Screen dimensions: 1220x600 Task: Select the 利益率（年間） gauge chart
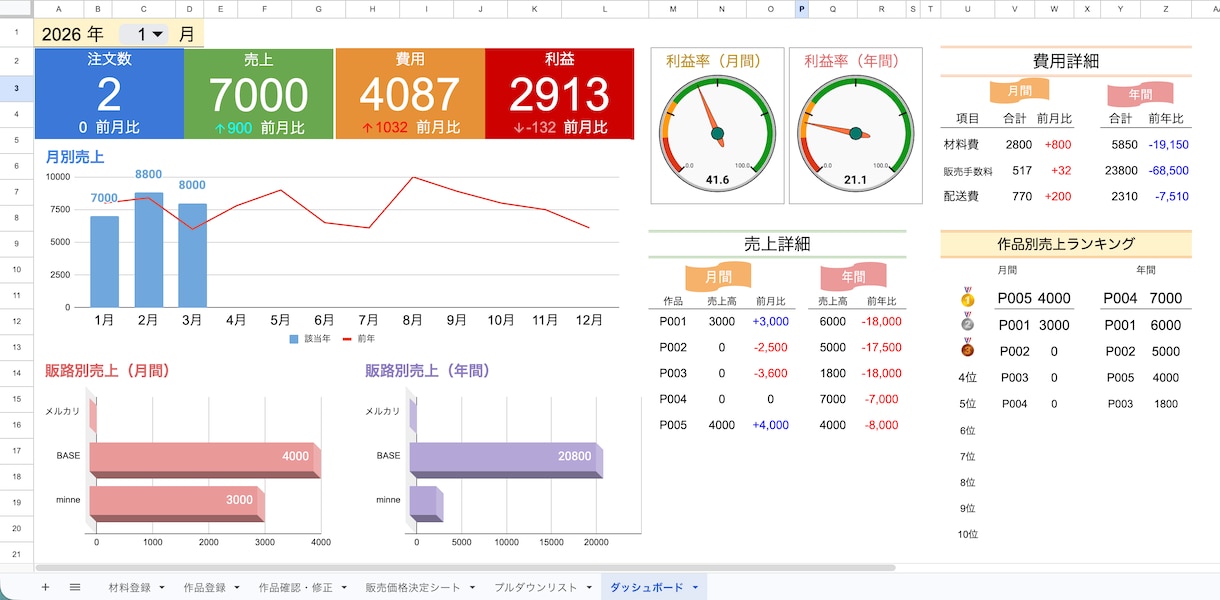click(856, 125)
